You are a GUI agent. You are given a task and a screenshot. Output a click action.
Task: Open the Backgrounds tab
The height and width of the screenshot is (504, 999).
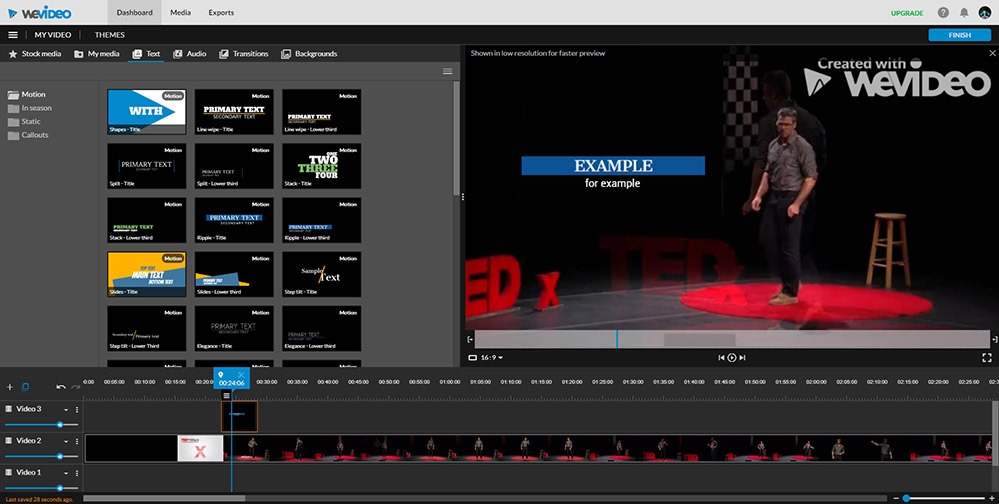310,54
